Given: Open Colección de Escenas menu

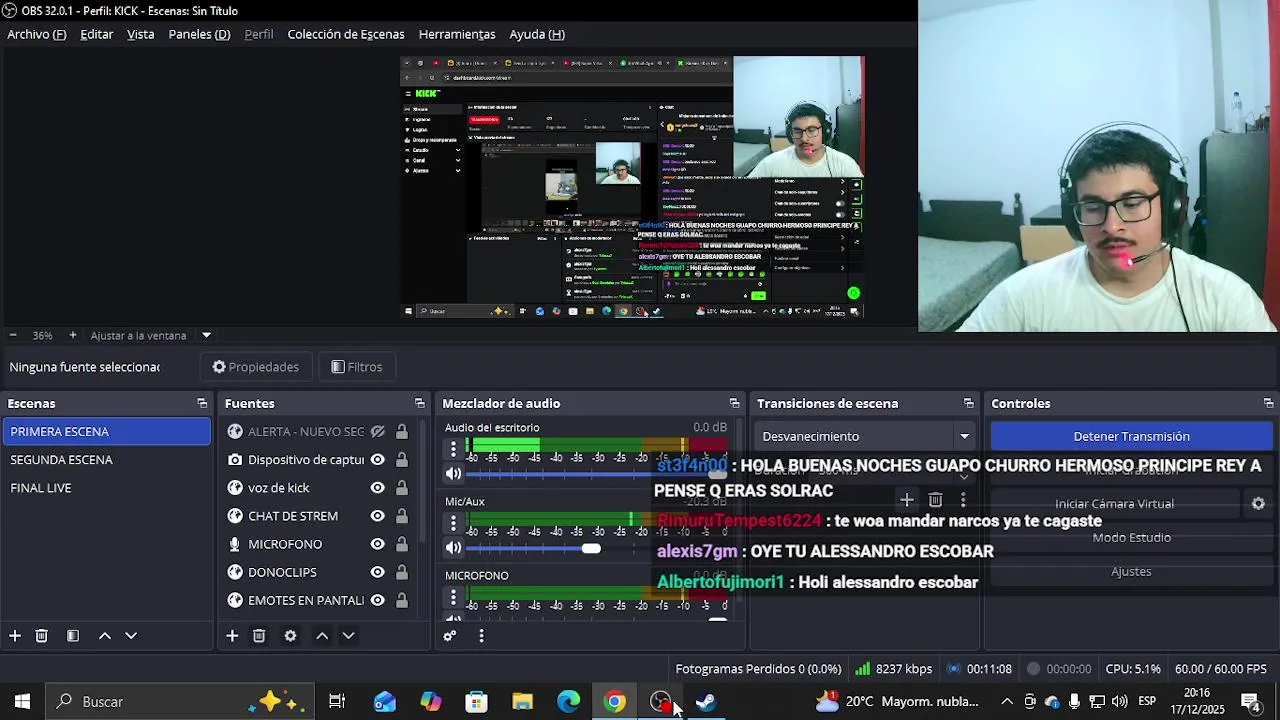Looking at the screenshot, I should coord(346,34).
